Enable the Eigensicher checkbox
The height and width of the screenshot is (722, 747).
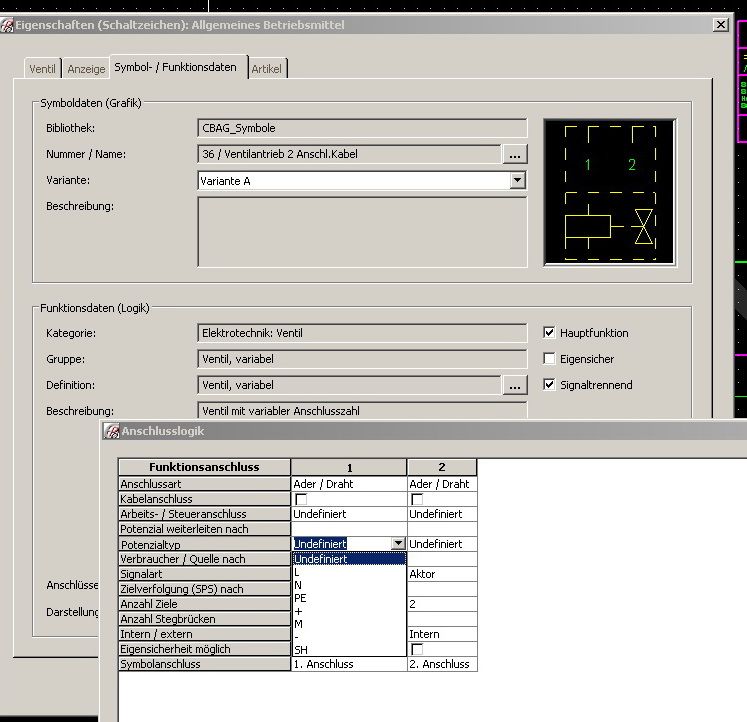549,358
